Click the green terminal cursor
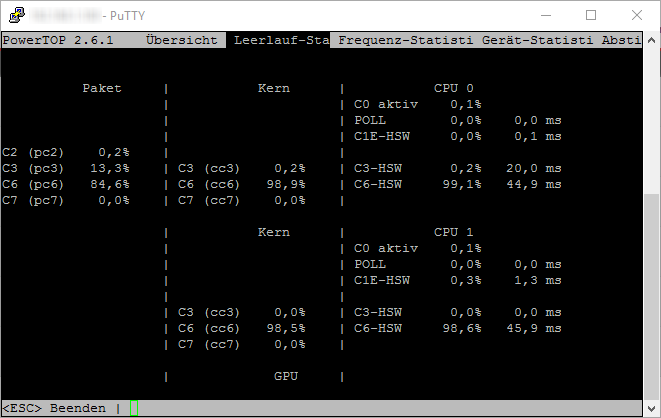661x418 pixels. pyautogui.click(x=134, y=408)
